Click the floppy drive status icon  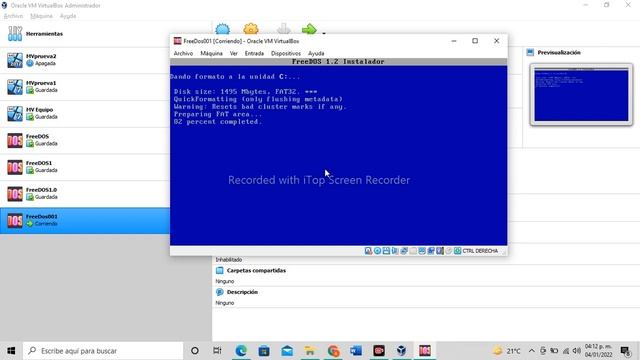[x=386, y=251]
